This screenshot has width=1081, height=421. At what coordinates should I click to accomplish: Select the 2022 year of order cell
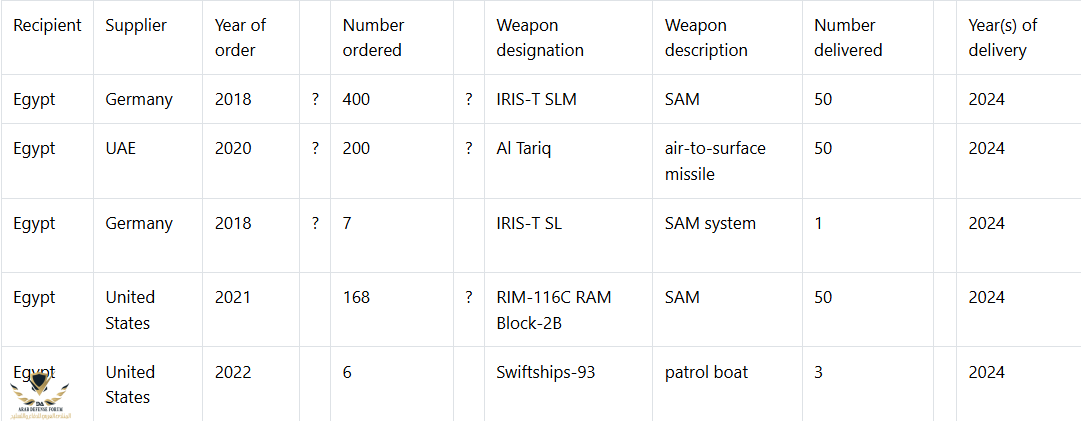point(233,372)
